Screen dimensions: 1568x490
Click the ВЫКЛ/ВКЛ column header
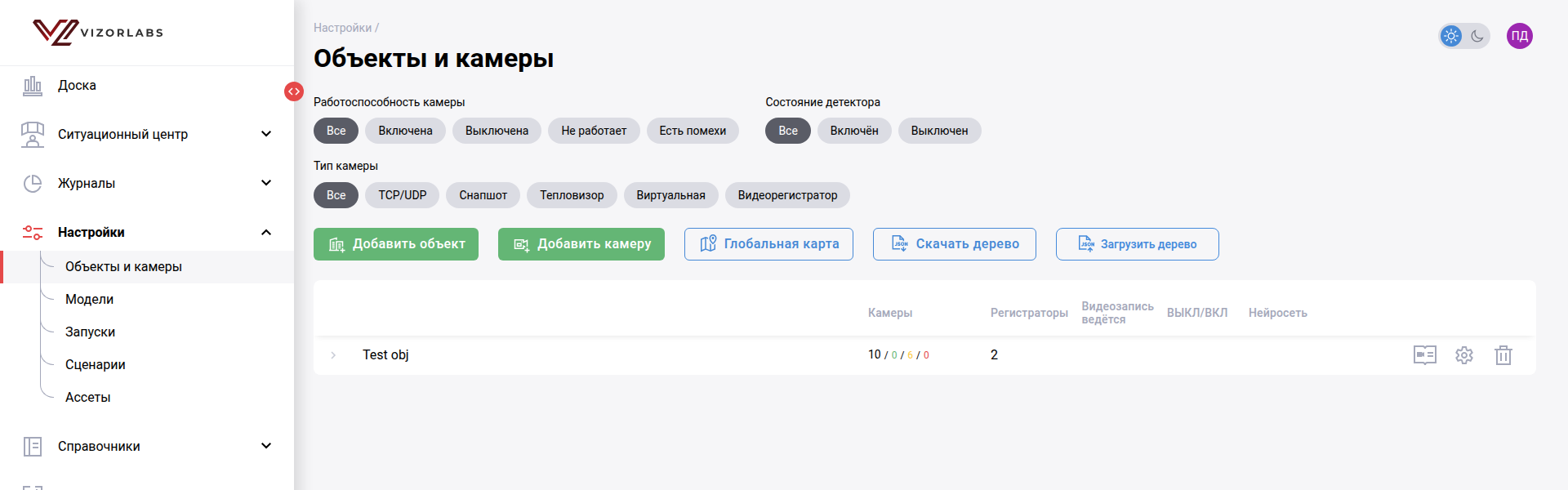1197,313
